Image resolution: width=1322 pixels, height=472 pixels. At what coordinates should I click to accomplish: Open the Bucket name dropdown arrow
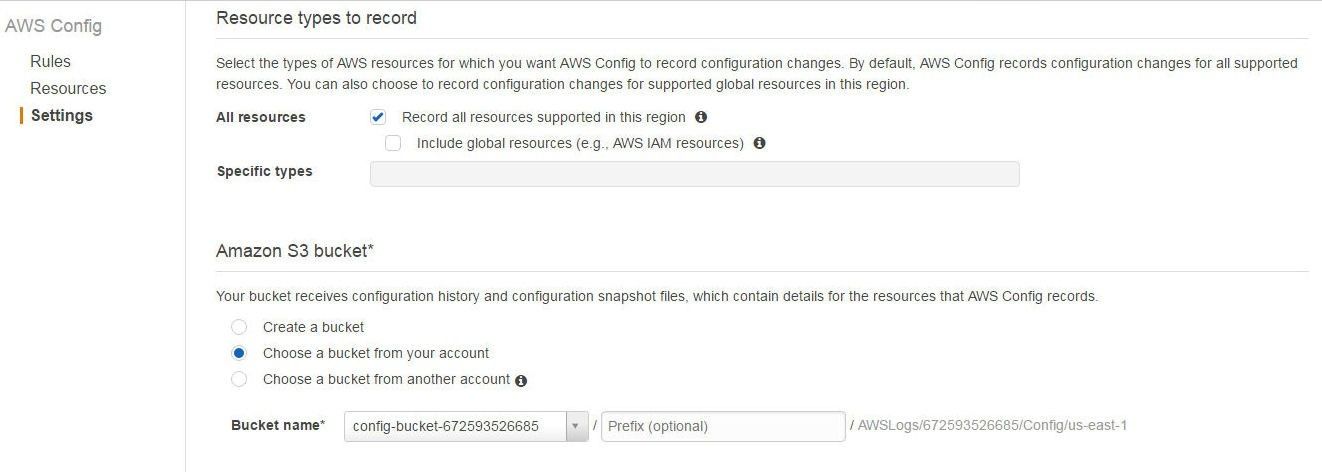click(577, 426)
